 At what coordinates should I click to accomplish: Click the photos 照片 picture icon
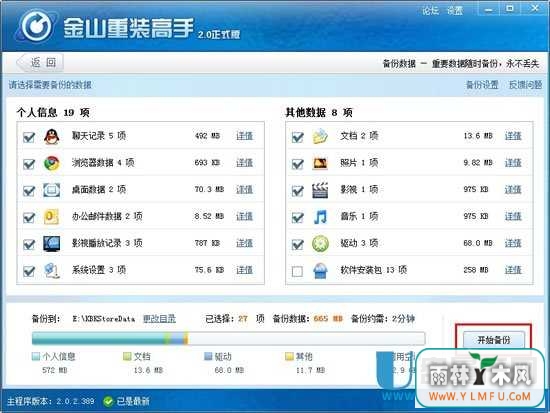(x=320, y=163)
